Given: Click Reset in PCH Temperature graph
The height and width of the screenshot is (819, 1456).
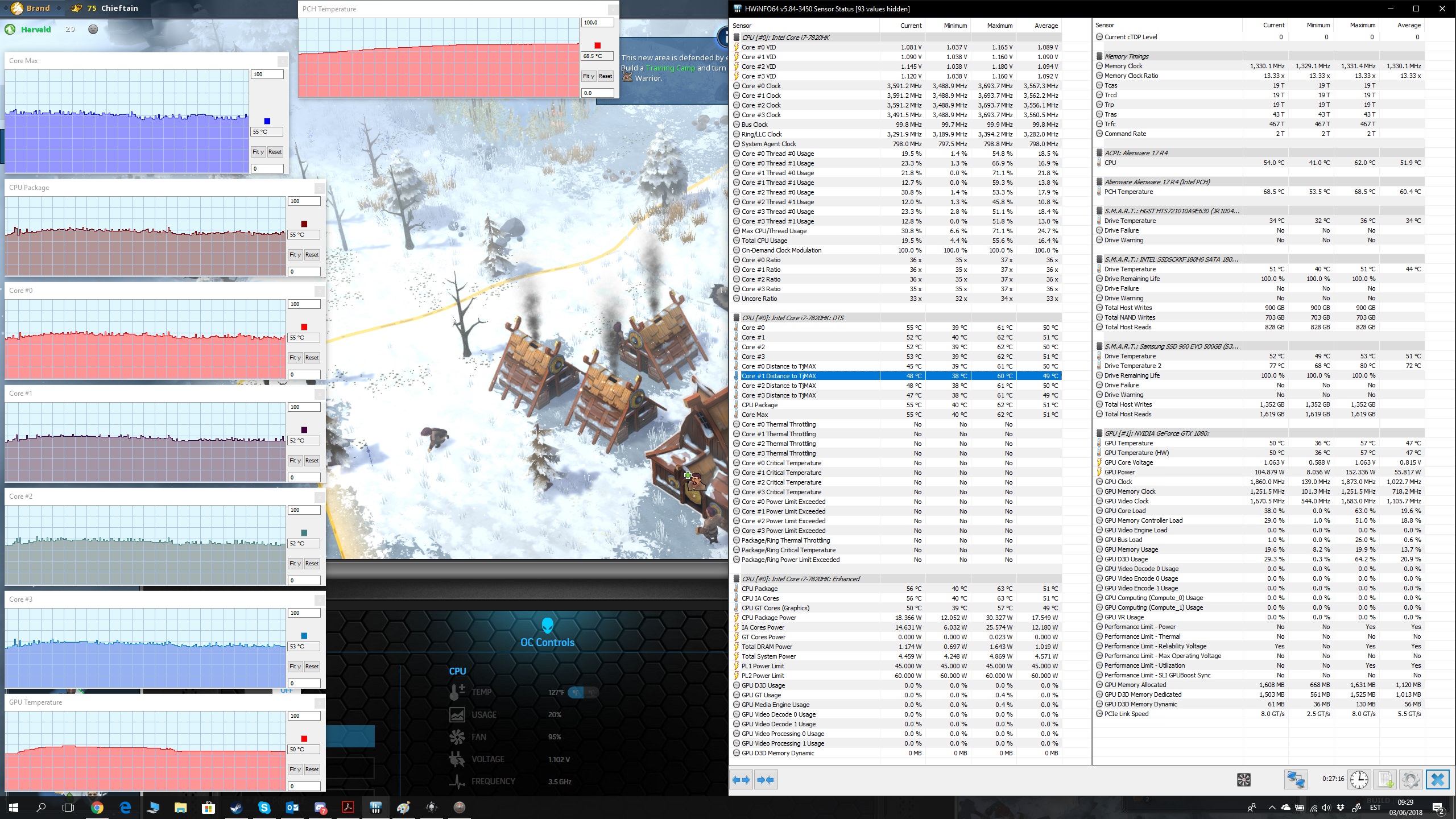Looking at the screenshot, I should coord(605,76).
